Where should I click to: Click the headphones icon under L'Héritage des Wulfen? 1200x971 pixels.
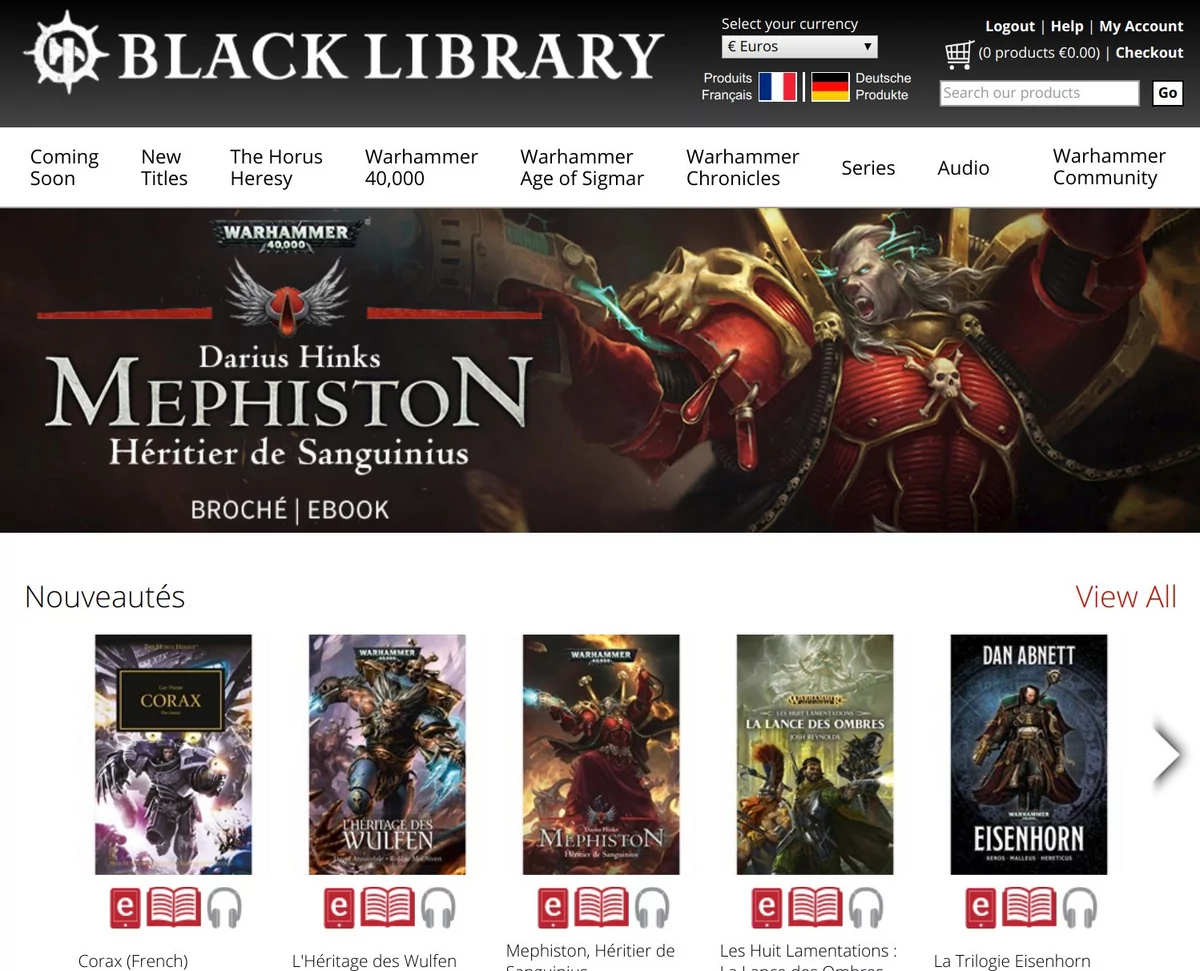[438, 908]
